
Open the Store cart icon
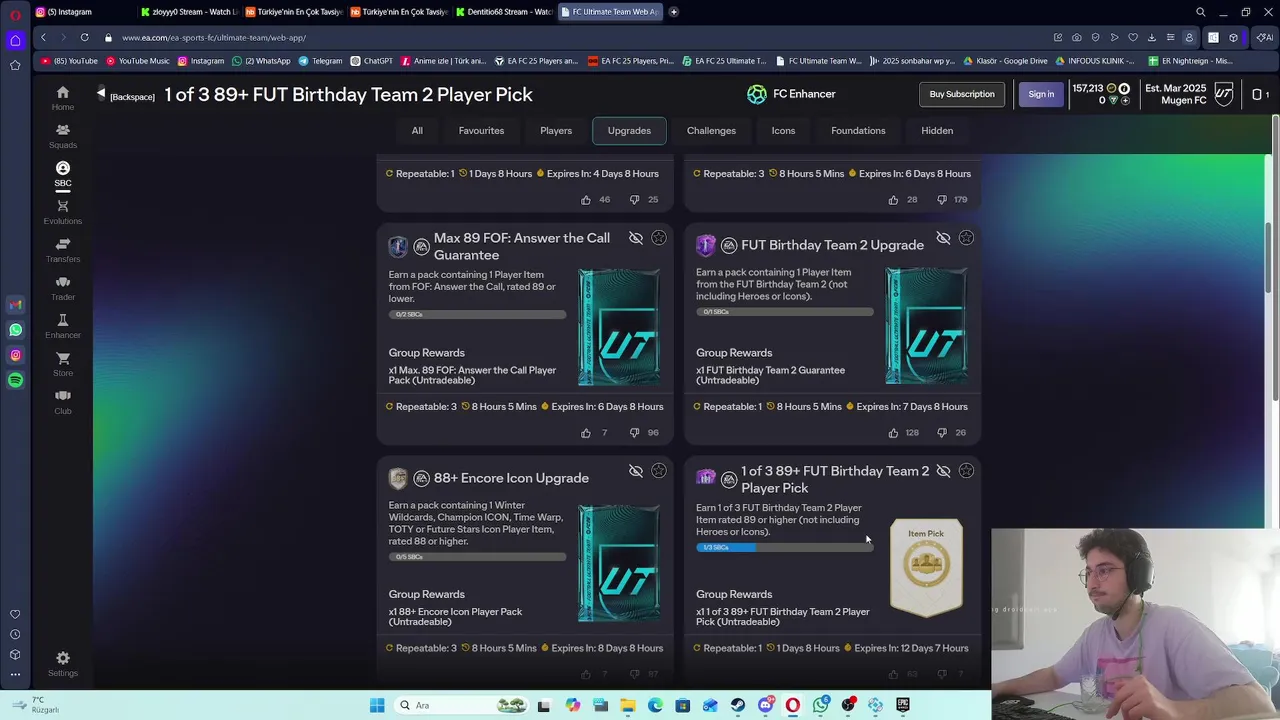[x=62, y=364]
